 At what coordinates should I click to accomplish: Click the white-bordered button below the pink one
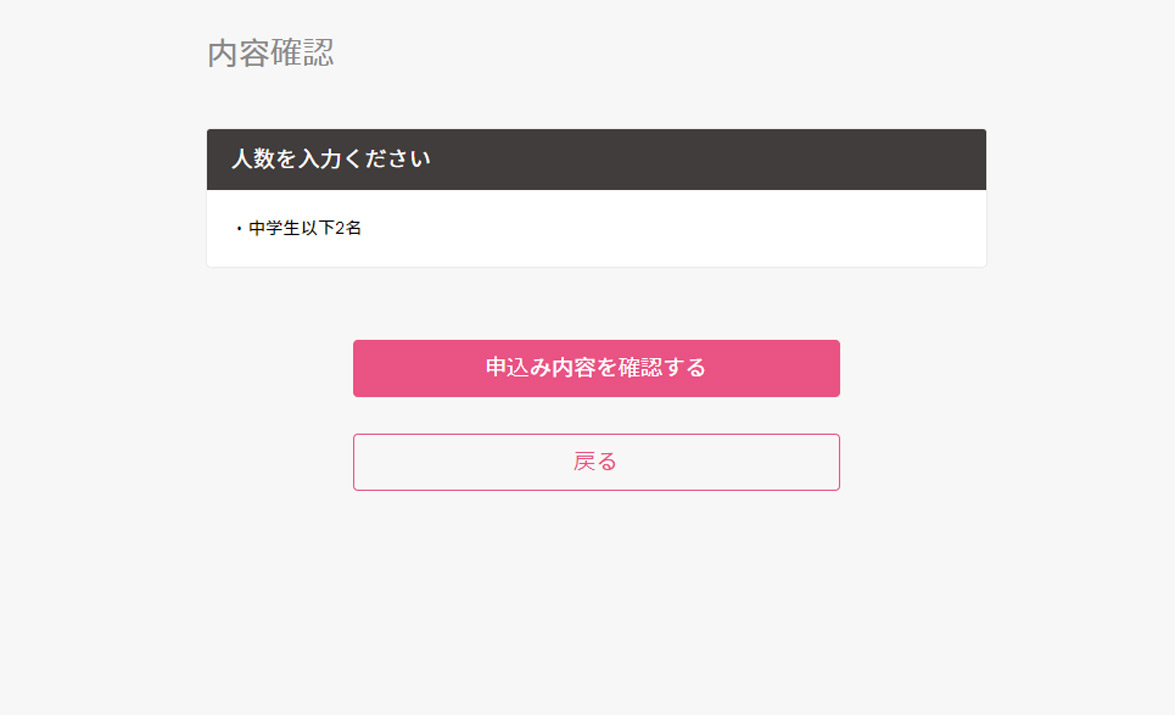(596, 462)
